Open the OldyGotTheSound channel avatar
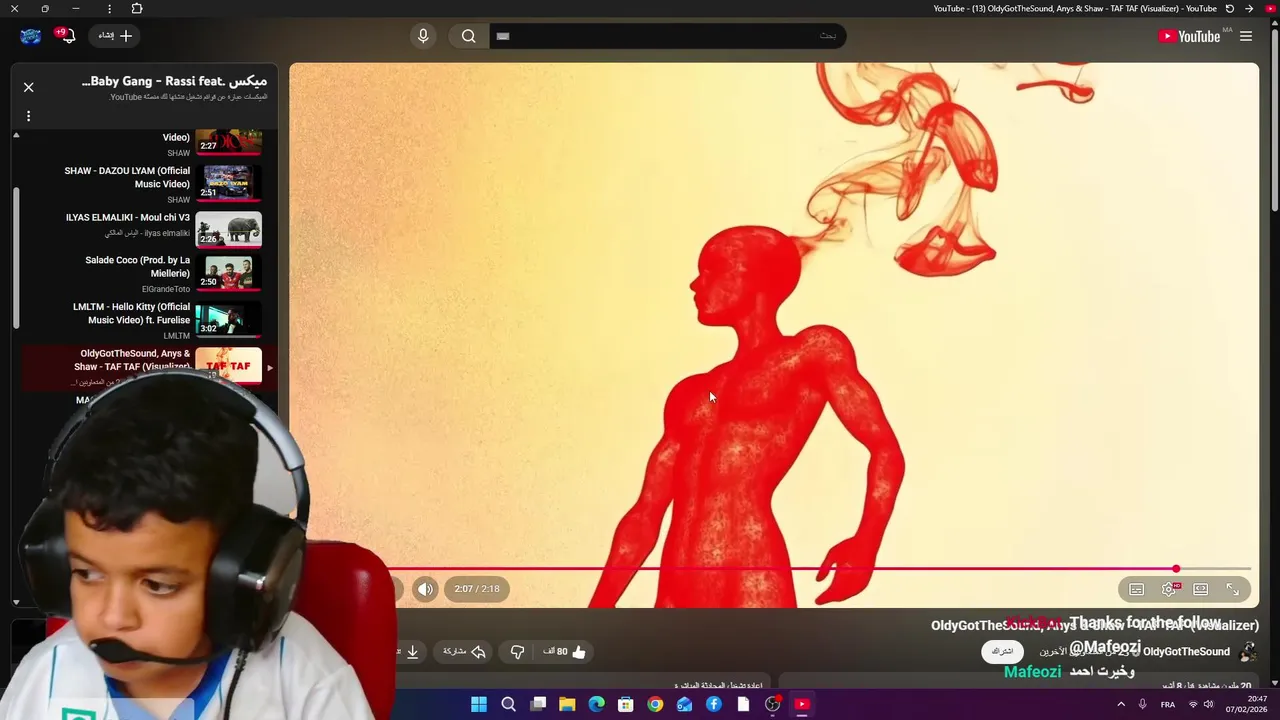This screenshot has height=720, width=1280. coord(1247,652)
